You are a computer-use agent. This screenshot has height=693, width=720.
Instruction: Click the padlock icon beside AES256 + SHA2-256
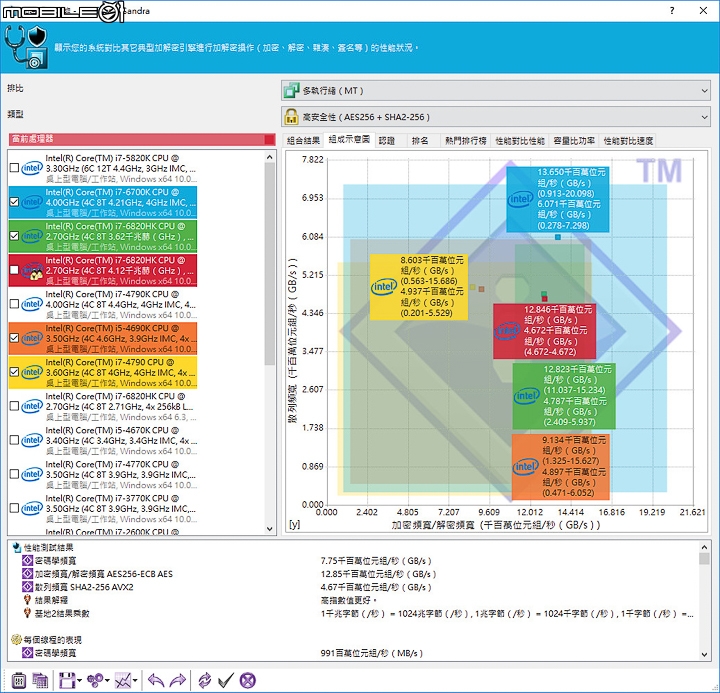[291, 117]
